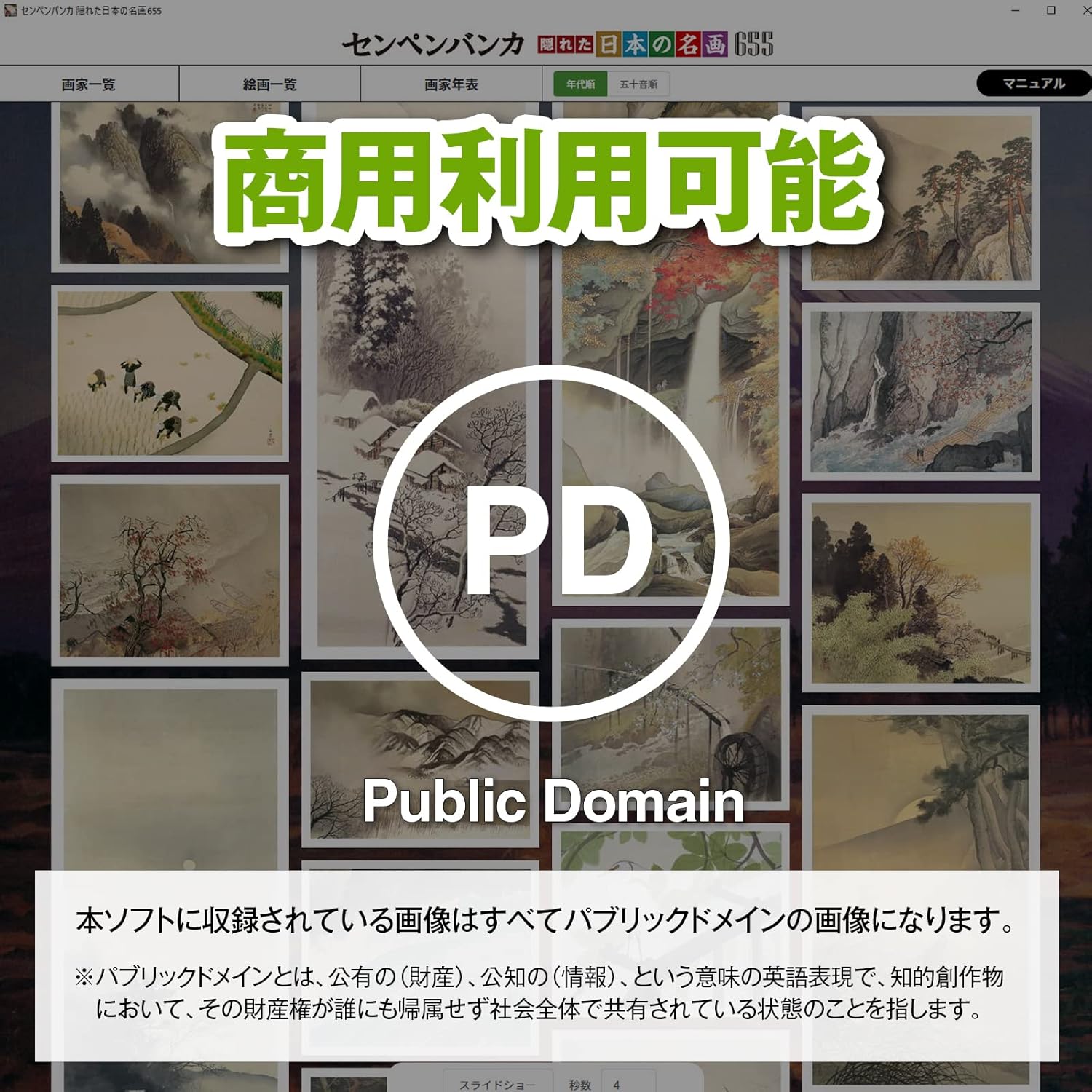Open the gorge with red maple painting
This screenshot has width=1092, height=1092.
tap(921, 392)
